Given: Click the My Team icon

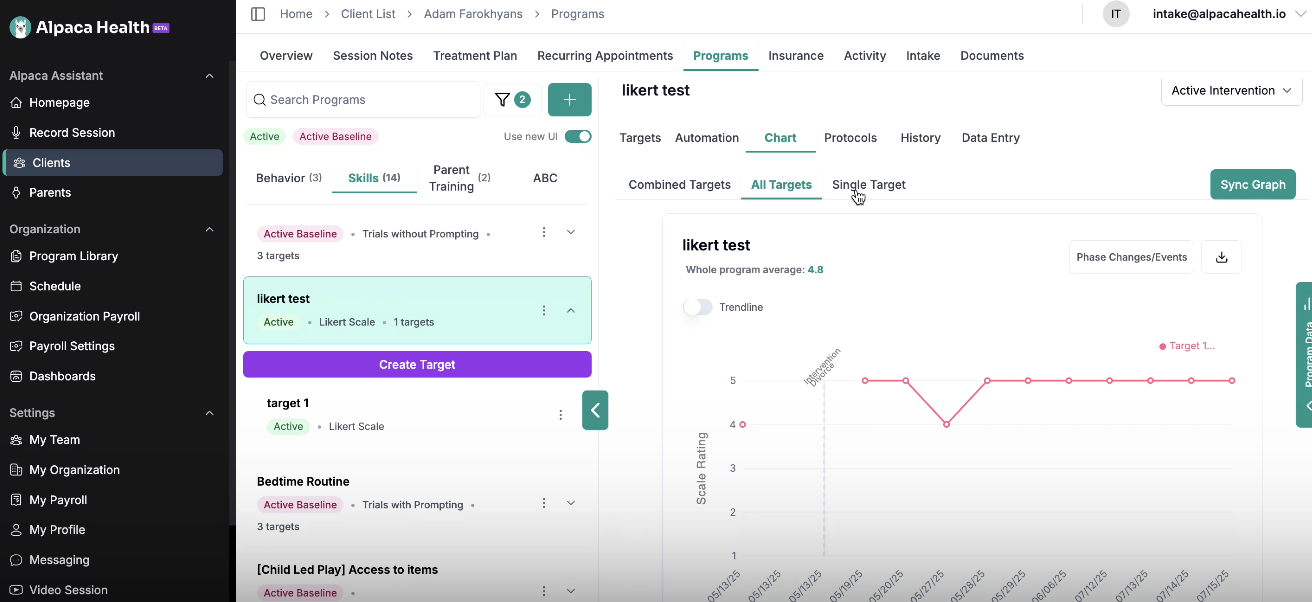Looking at the screenshot, I should (x=16, y=440).
